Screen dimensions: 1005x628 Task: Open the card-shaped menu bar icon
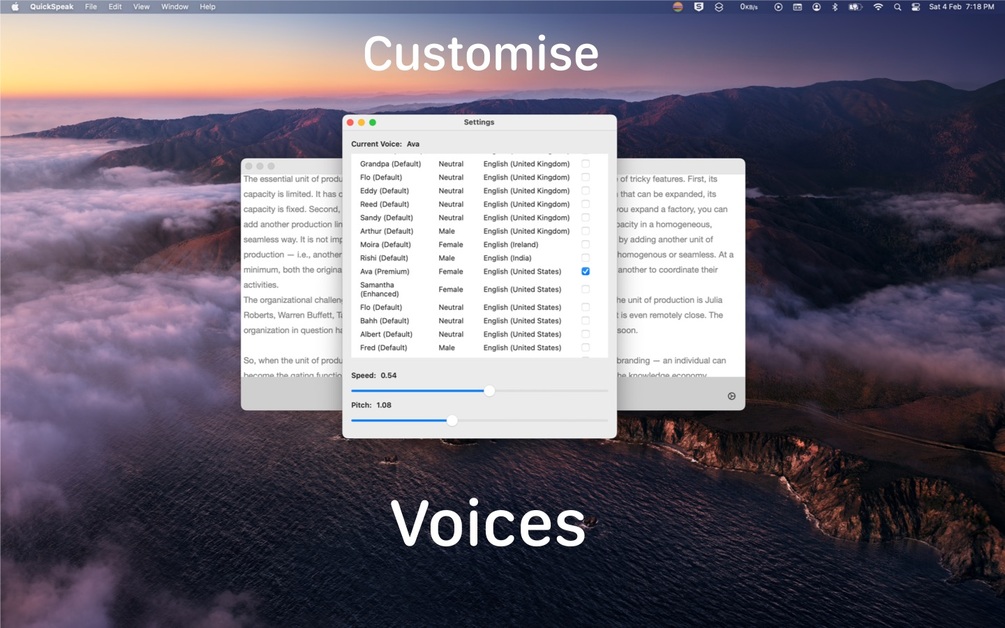click(797, 6)
